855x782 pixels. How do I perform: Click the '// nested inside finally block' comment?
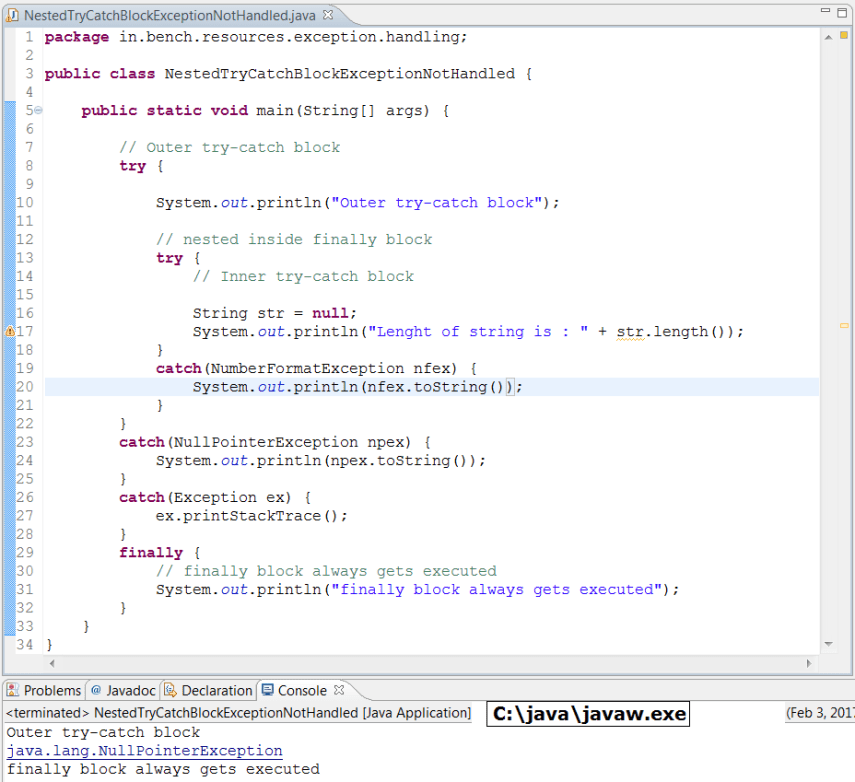(294, 239)
